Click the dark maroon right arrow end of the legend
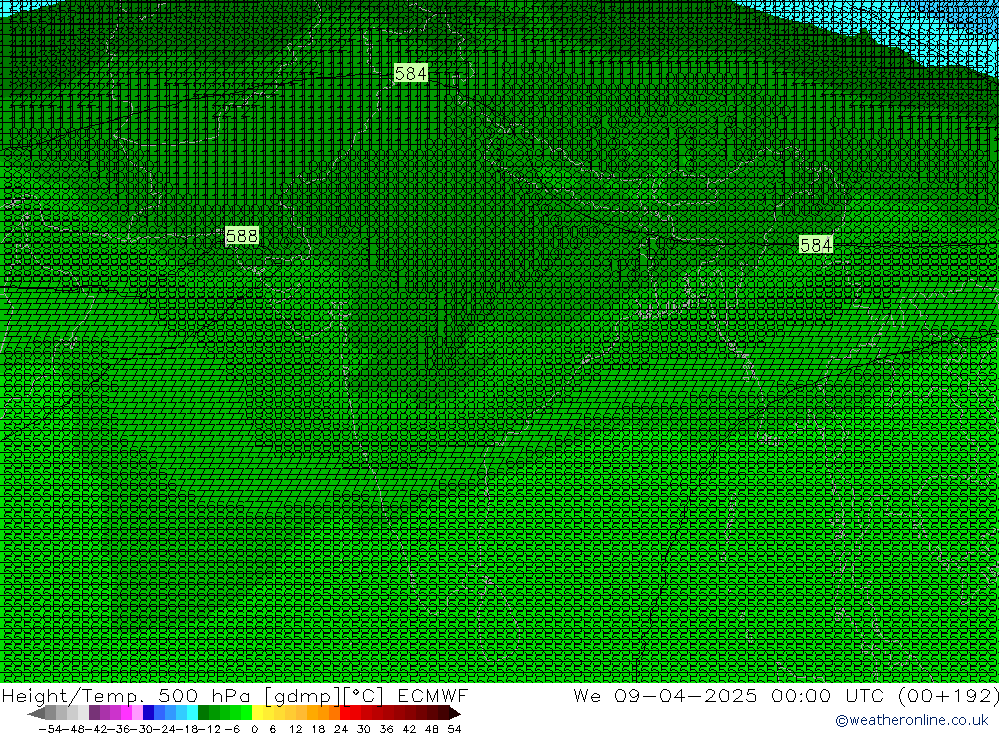 click(455, 712)
